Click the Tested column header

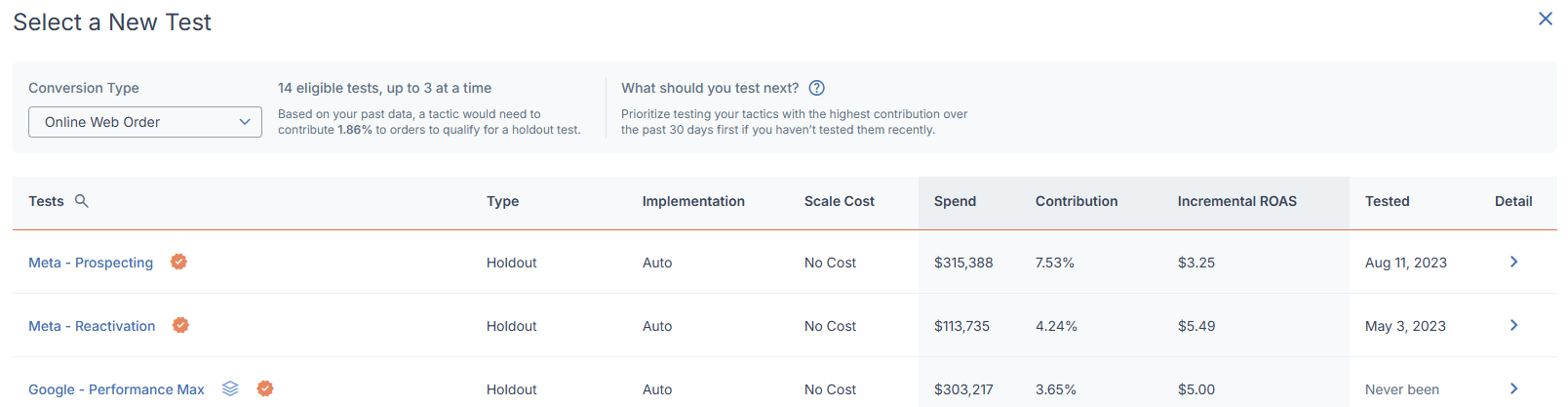(1388, 201)
